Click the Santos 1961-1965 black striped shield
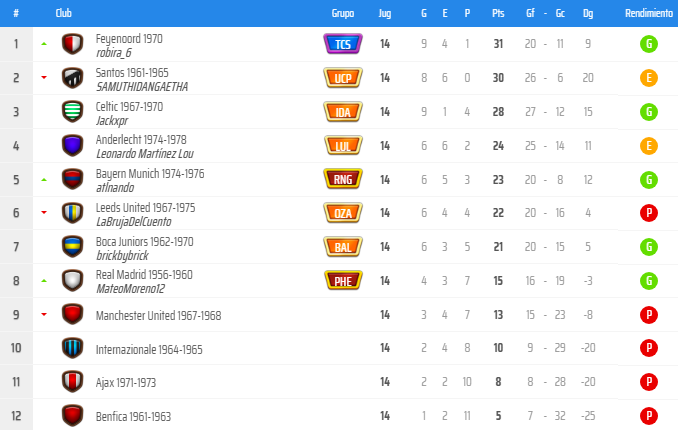 point(72,78)
